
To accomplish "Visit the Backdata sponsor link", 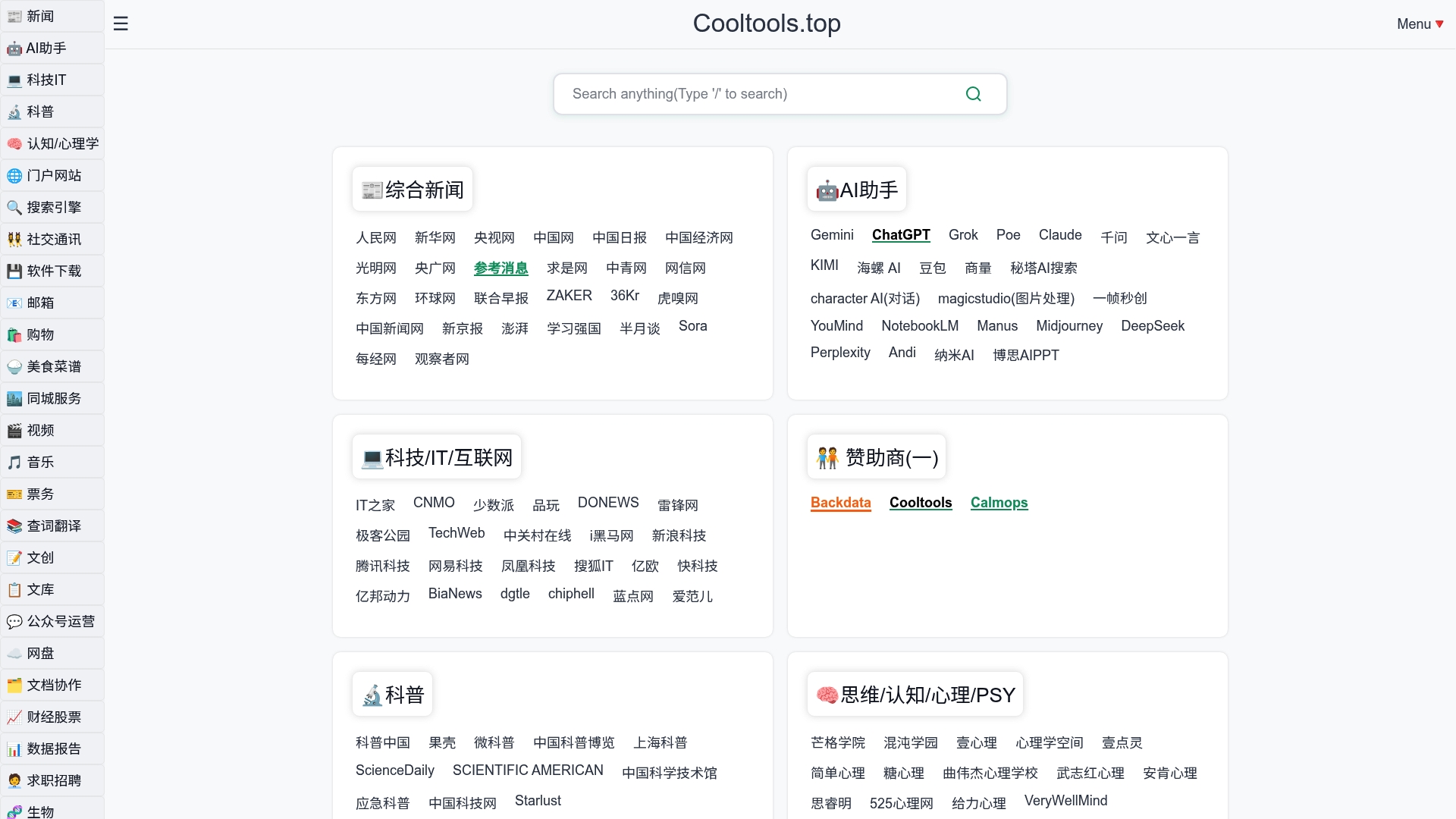I will point(840,503).
